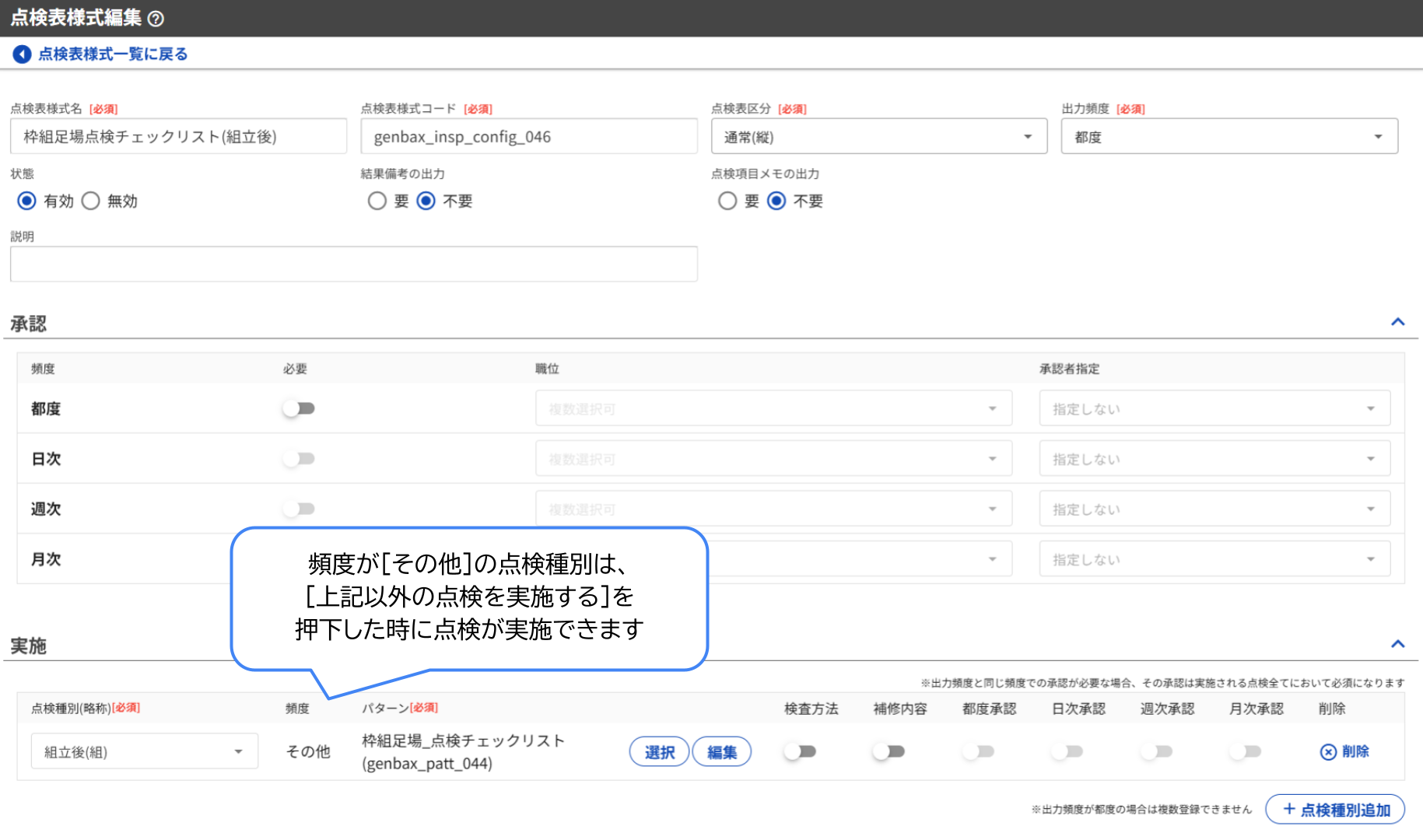
Task: Select the 無効 radio button under 状態
Action: pyautogui.click(x=91, y=201)
